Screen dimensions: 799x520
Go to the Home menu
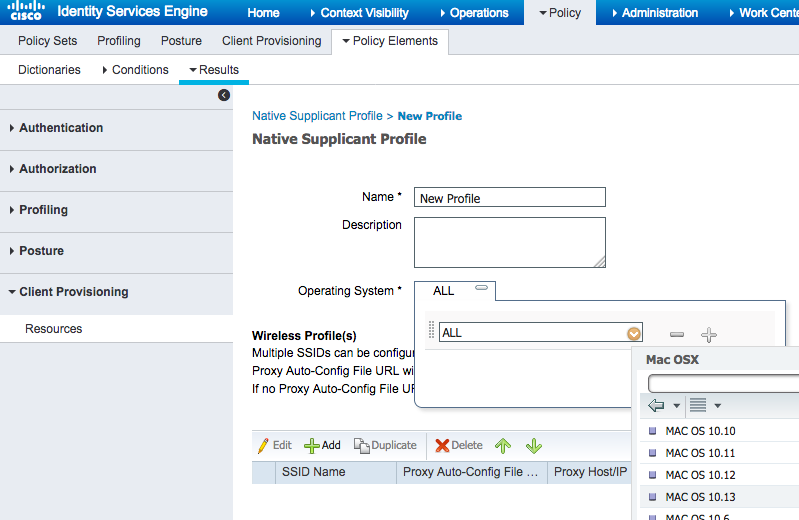(x=263, y=13)
